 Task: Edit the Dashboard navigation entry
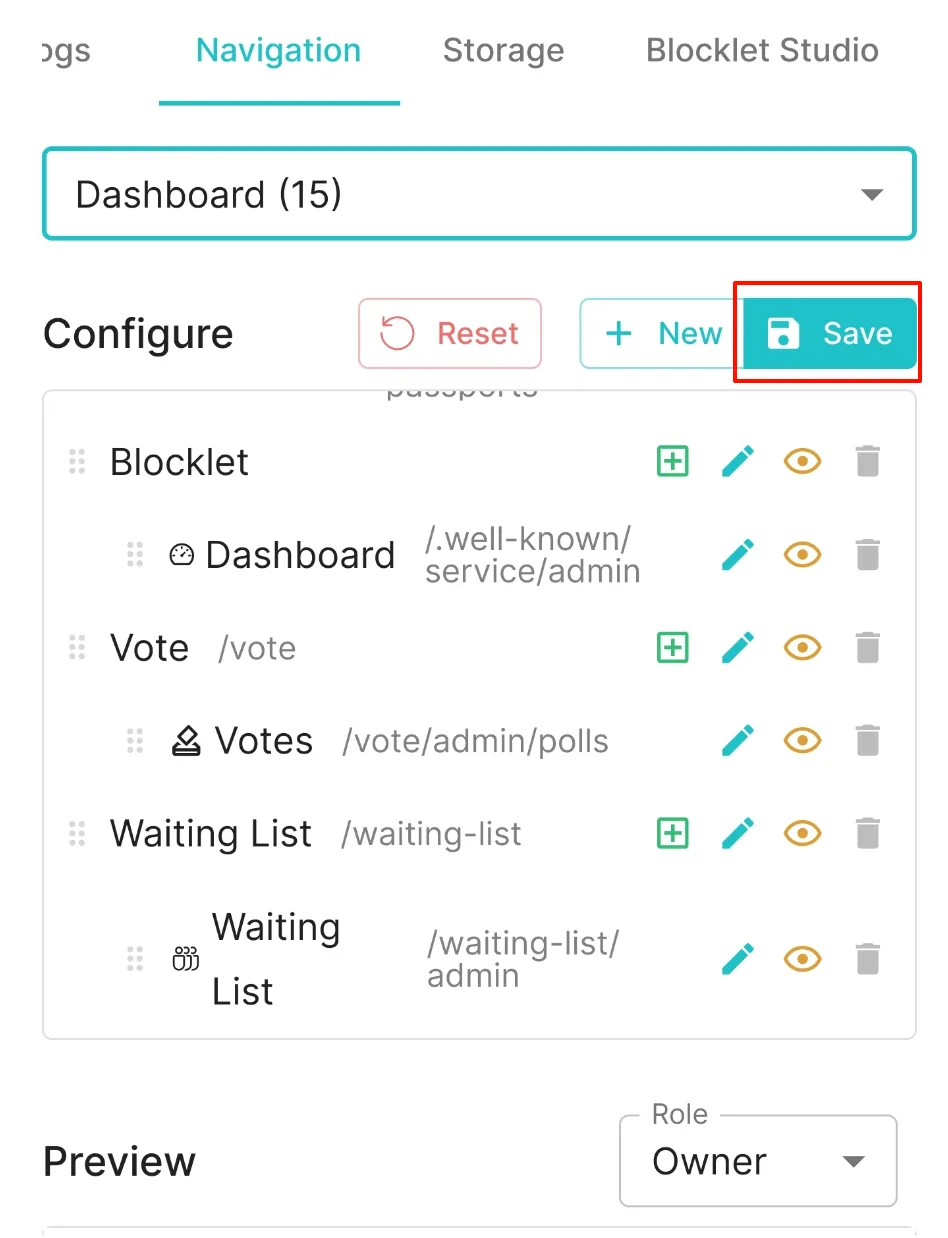pyautogui.click(x=738, y=555)
